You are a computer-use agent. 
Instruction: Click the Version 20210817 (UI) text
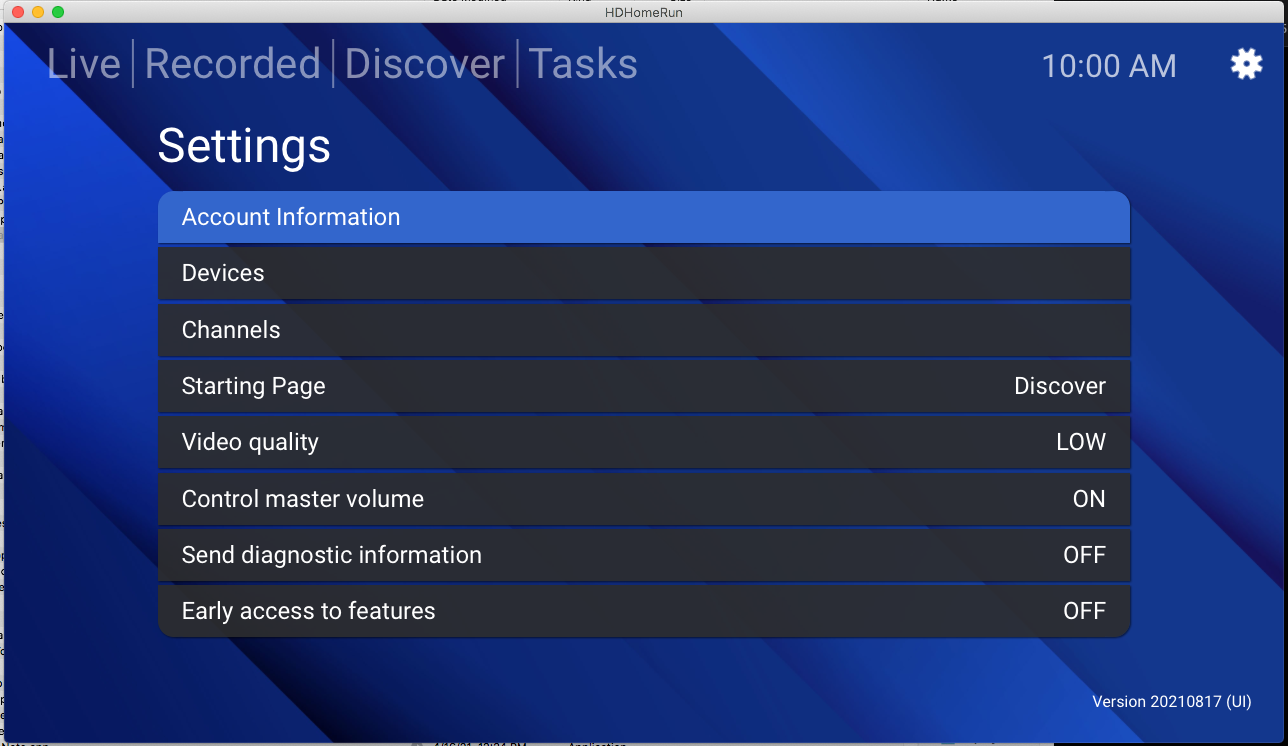tap(1172, 702)
